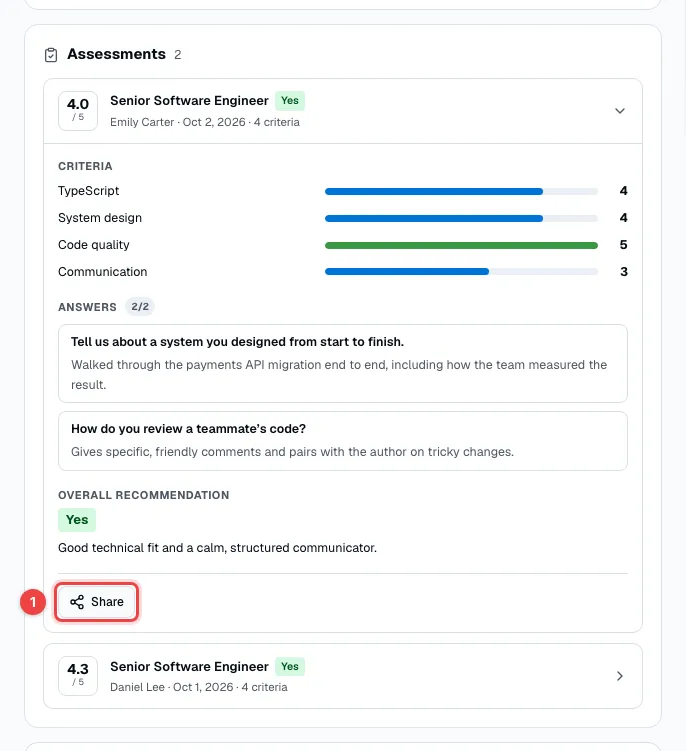Viewport: 686px width, 751px height.
Task: Click the Code quality score value 5
Action: 623,245
